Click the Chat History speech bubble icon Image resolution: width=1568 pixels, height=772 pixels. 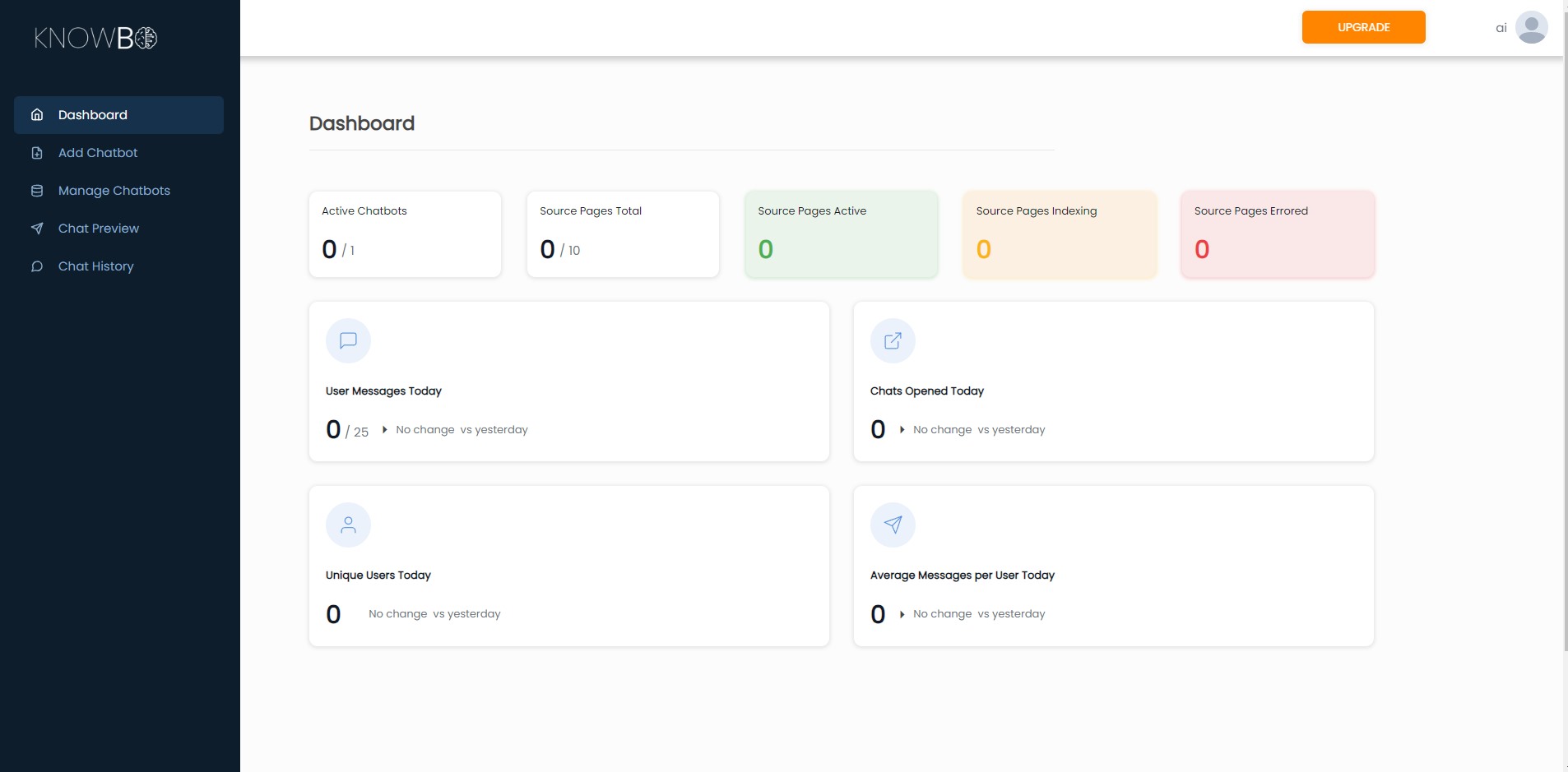coord(37,266)
